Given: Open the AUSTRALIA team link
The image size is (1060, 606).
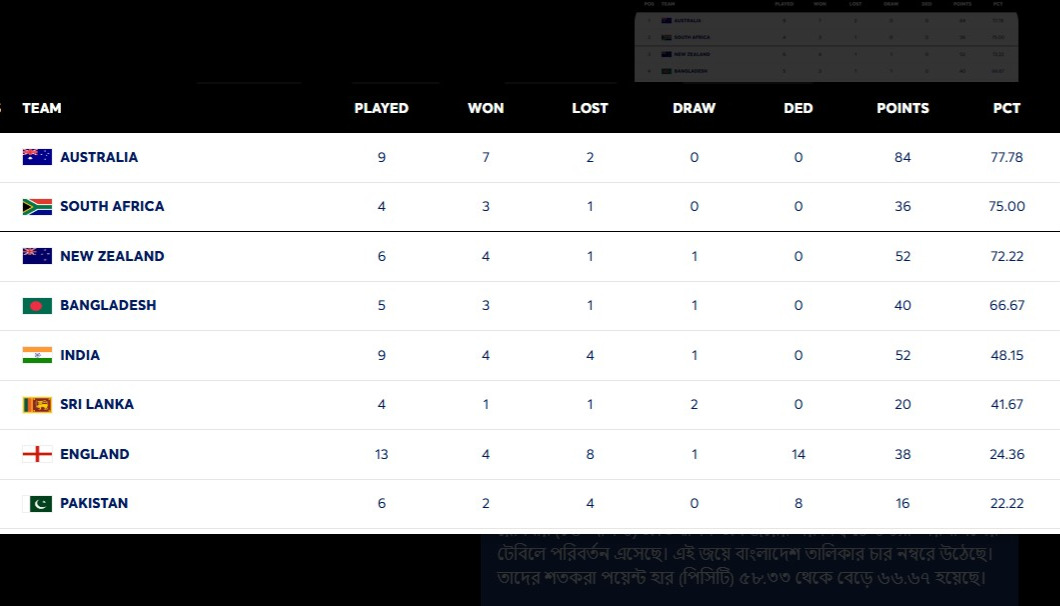Looking at the screenshot, I should (x=99, y=157).
